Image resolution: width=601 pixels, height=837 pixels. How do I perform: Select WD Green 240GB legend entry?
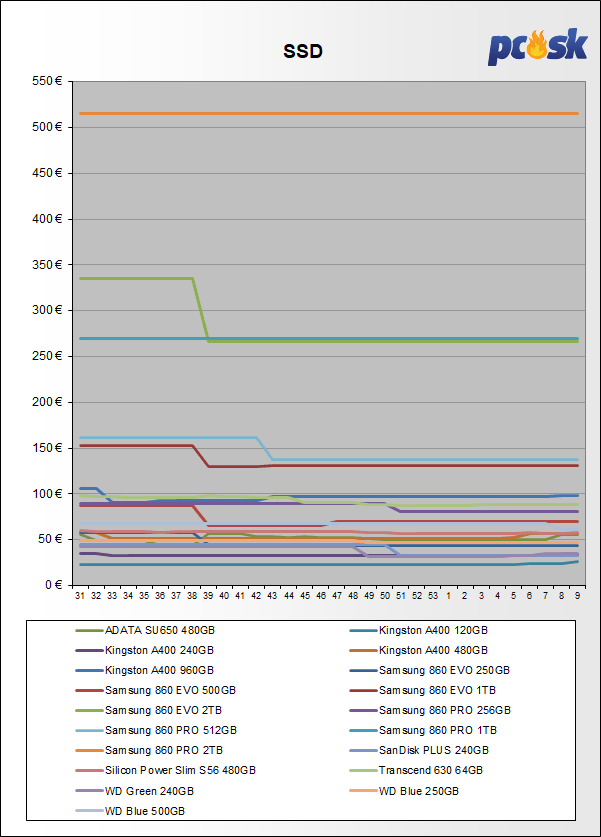[135, 791]
